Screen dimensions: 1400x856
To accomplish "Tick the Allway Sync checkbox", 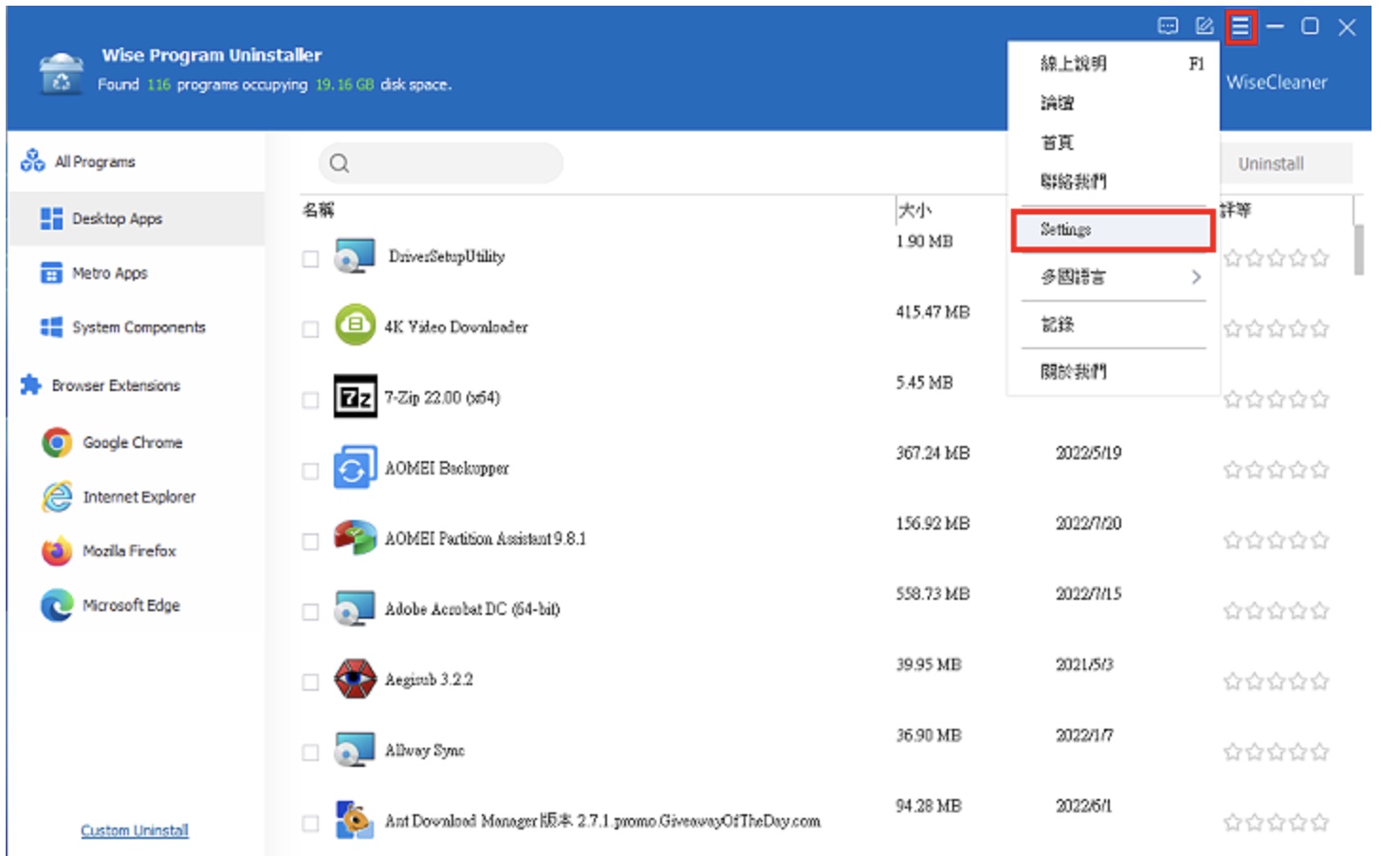I will coord(310,753).
